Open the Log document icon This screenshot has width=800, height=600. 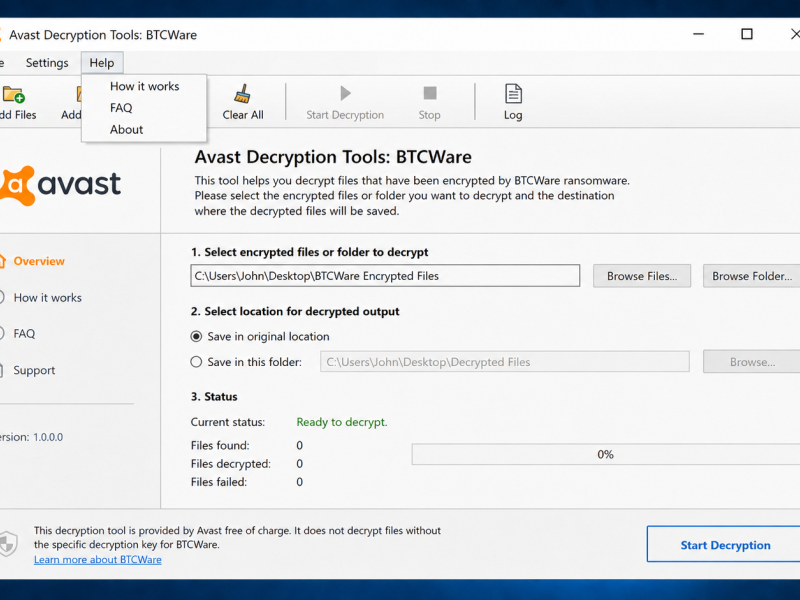(513, 94)
